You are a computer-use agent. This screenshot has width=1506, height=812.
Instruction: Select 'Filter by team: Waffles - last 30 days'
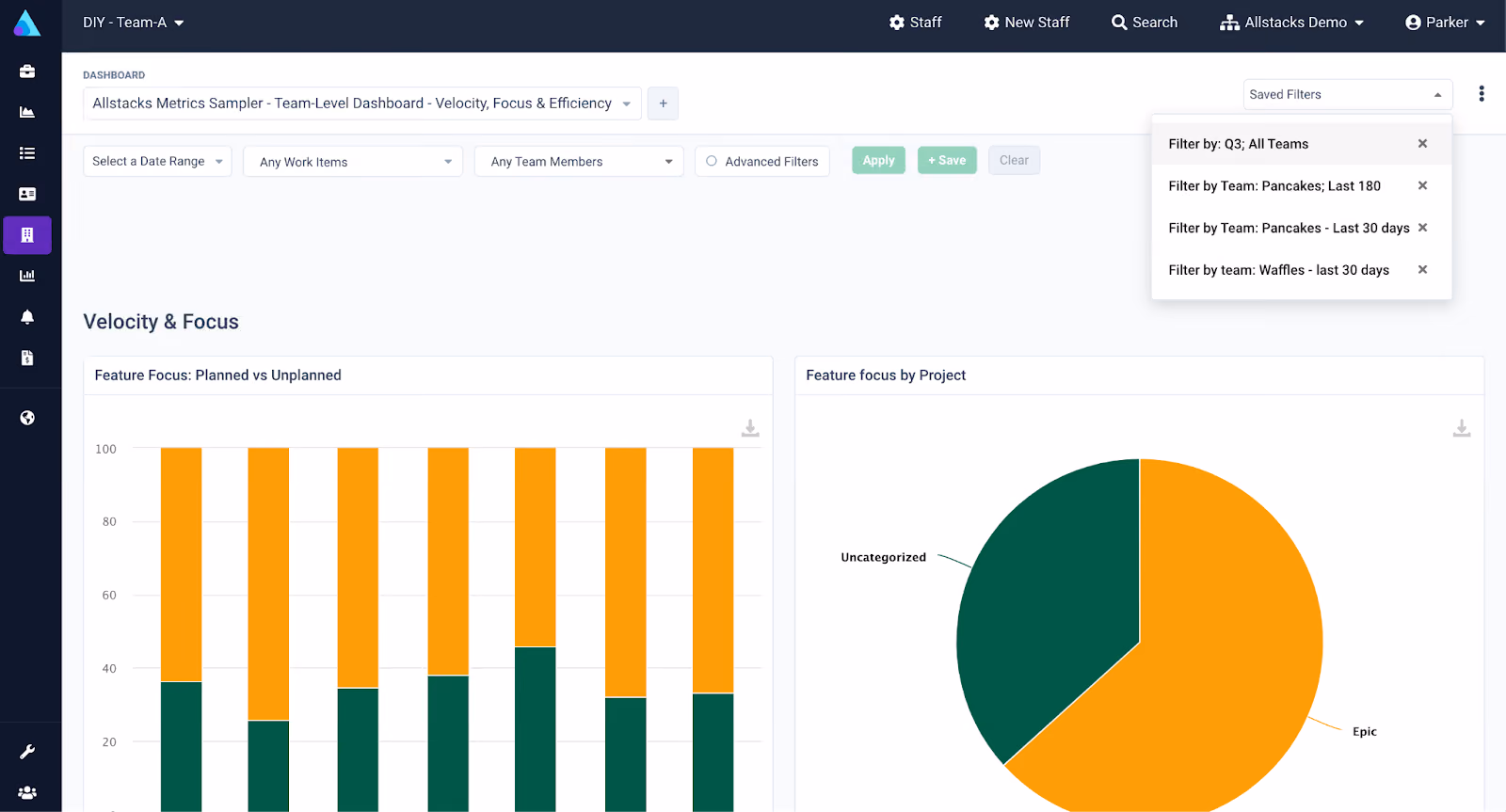click(1278, 270)
